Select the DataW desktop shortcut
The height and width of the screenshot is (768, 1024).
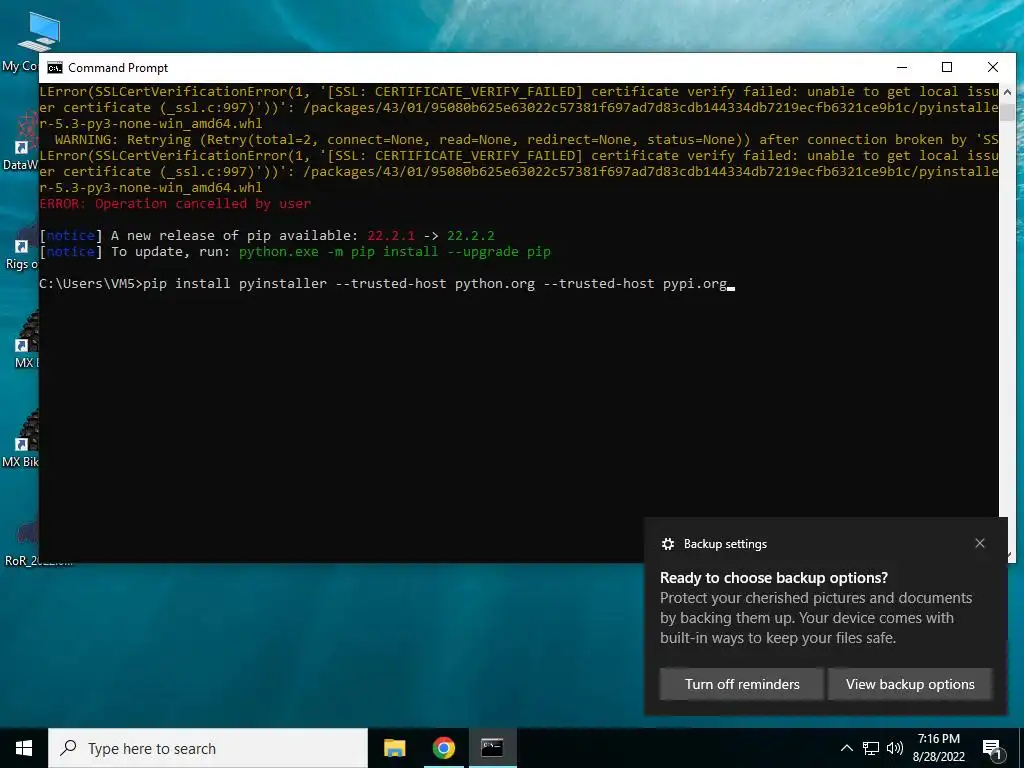20,140
